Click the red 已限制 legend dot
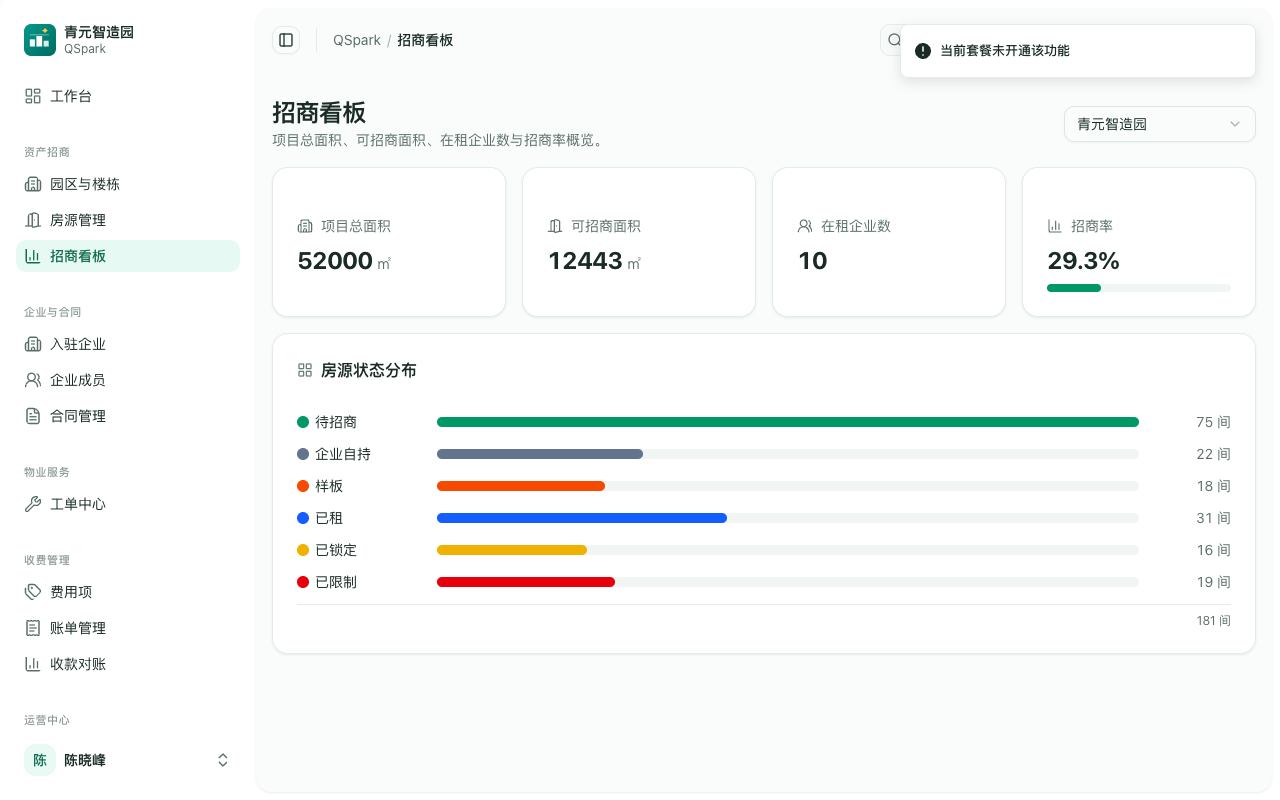 pyautogui.click(x=303, y=582)
